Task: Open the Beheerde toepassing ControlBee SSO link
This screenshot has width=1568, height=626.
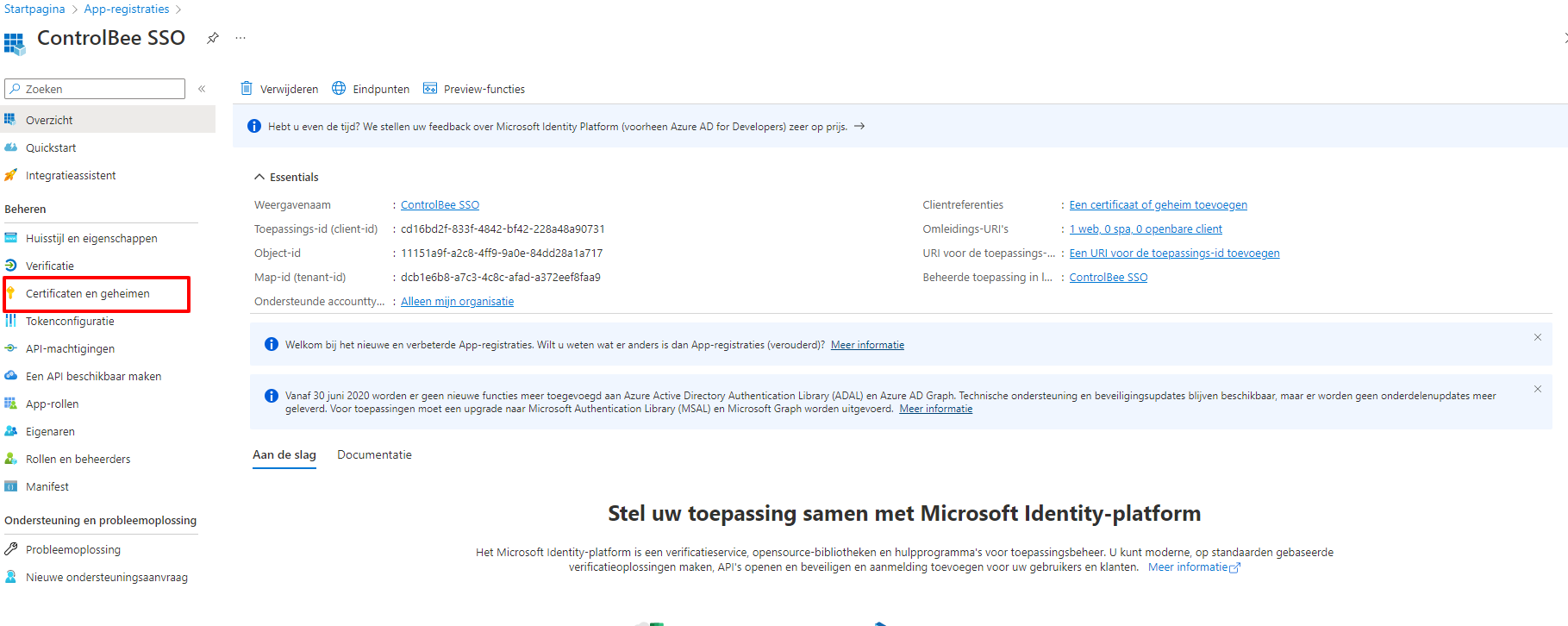Action: click(1109, 278)
